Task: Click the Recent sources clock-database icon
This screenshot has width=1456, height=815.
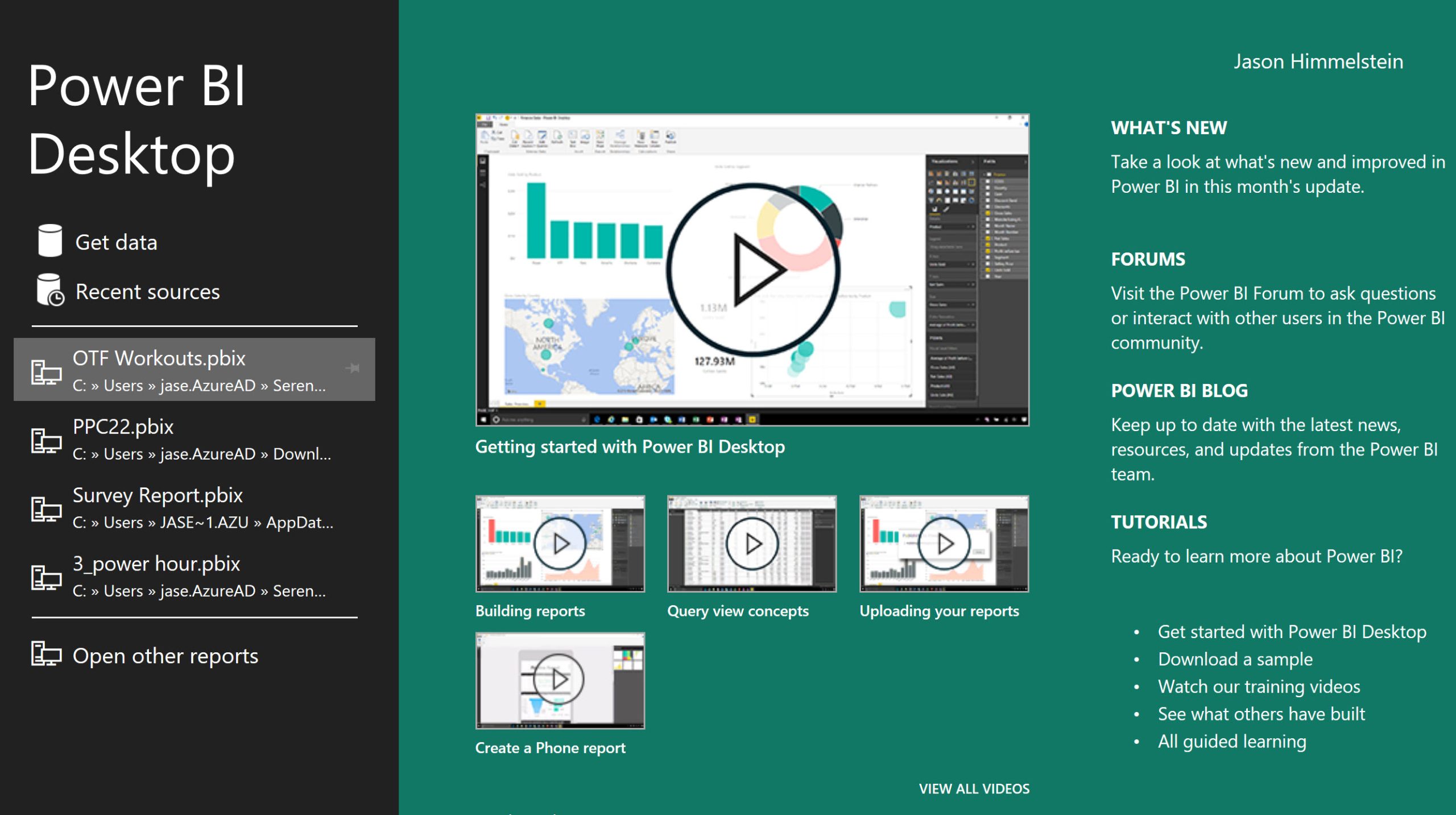Action: click(50, 290)
